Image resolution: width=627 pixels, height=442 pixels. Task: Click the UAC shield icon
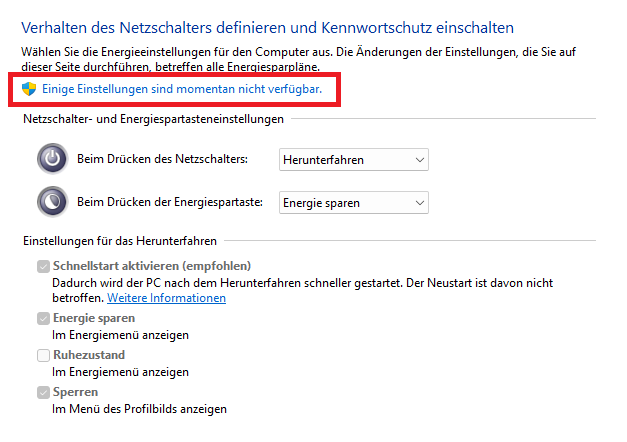(x=30, y=89)
